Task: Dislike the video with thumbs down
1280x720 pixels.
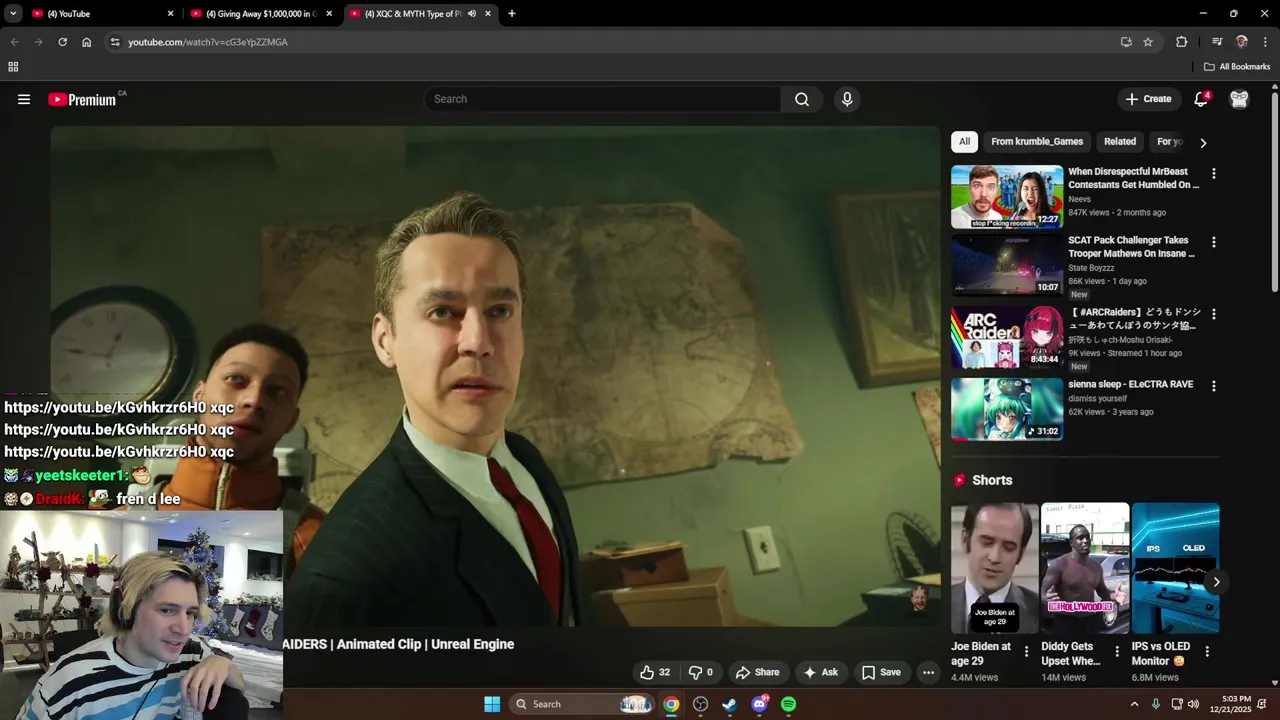Action: point(700,672)
